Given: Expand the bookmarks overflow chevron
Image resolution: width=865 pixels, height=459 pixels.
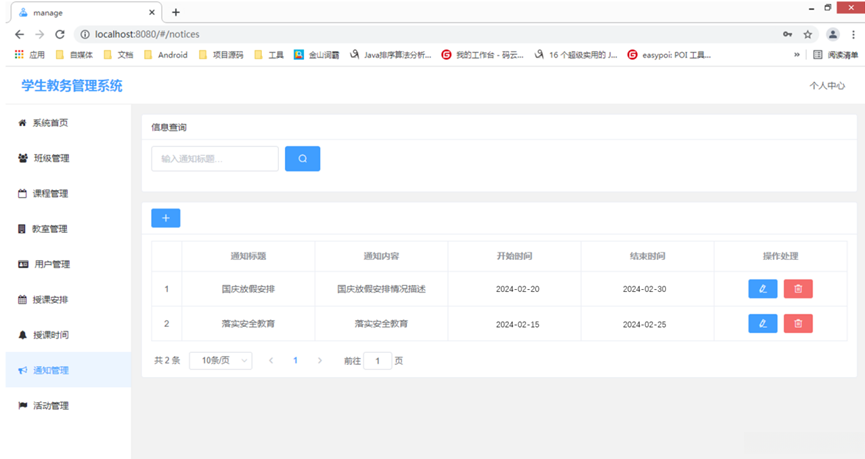Looking at the screenshot, I should (797, 55).
